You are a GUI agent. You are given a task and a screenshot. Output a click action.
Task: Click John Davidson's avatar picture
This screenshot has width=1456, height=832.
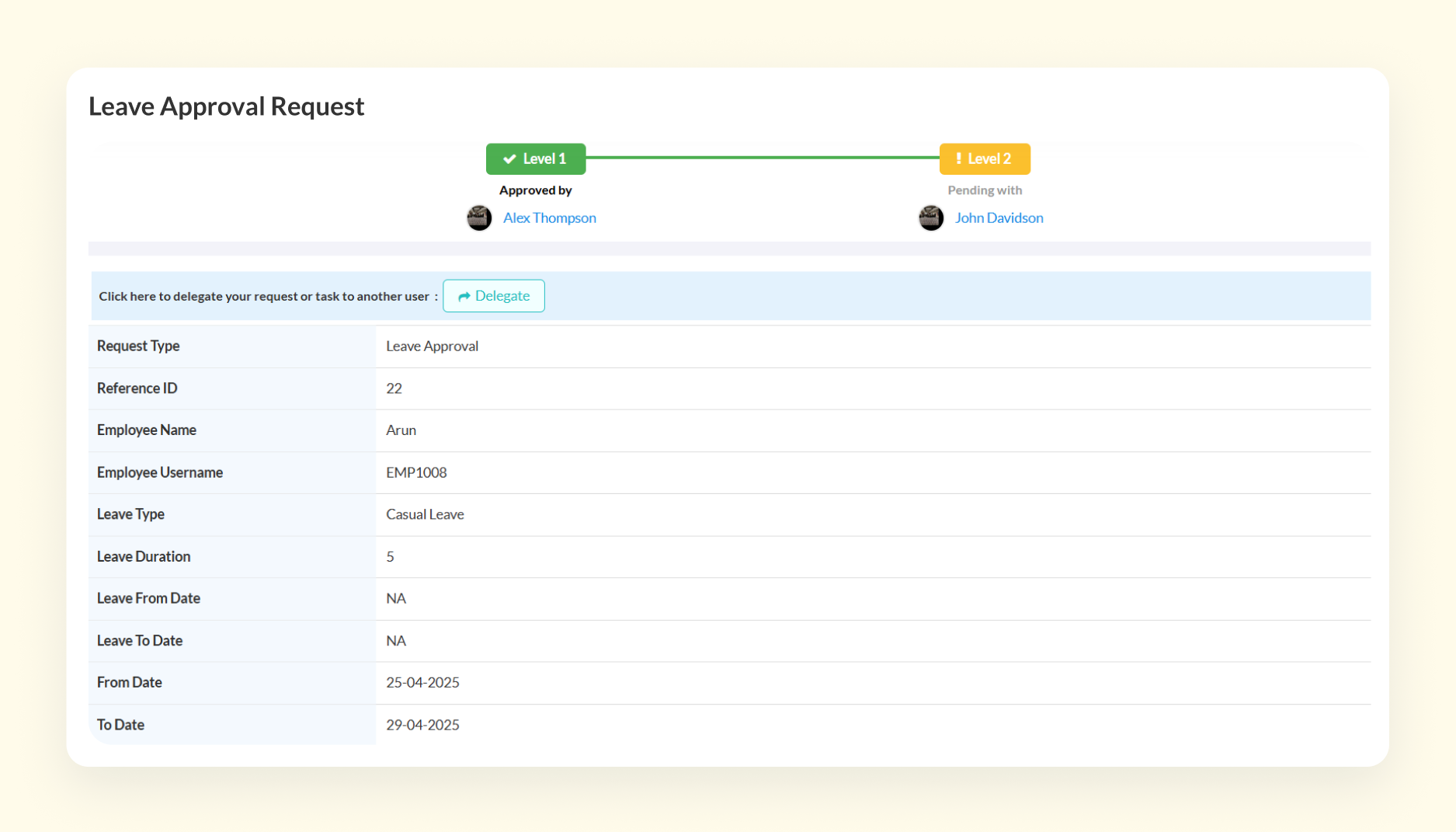point(931,218)
